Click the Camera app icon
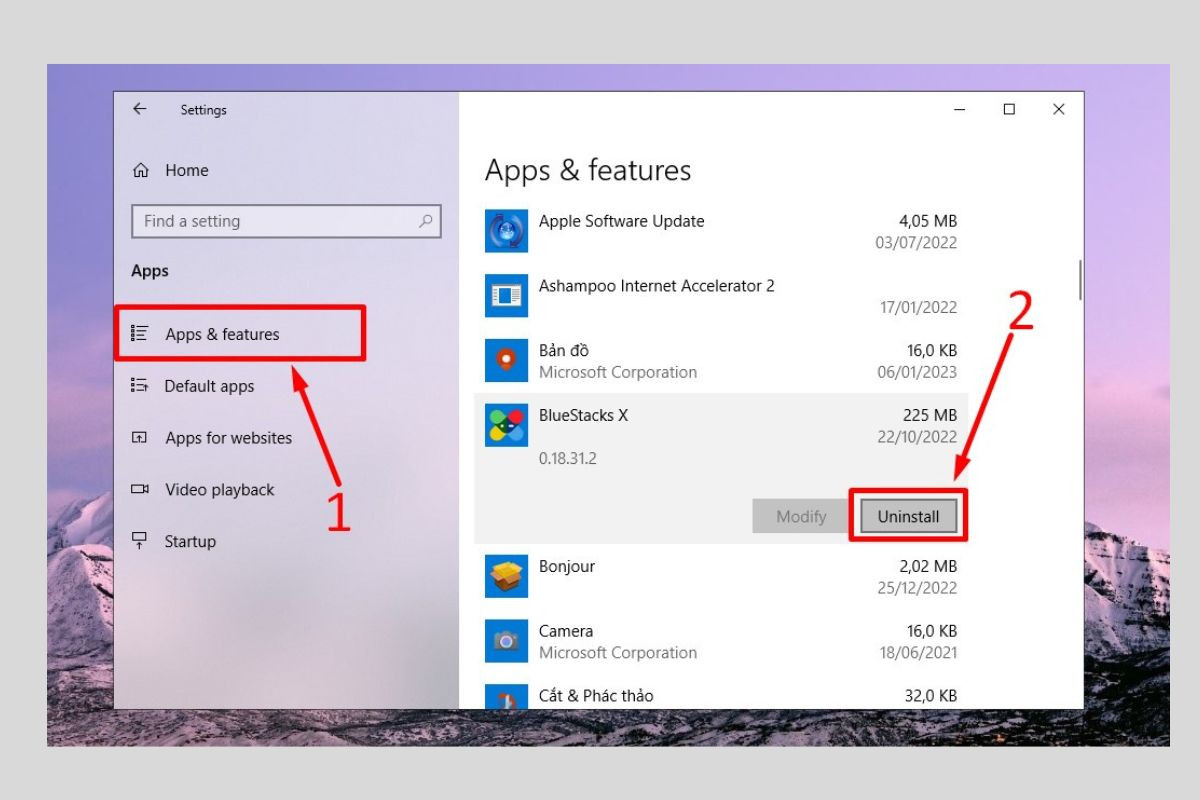Image resolution: width=1200 pixels, height=800 pixels. [x=506, y=641]
